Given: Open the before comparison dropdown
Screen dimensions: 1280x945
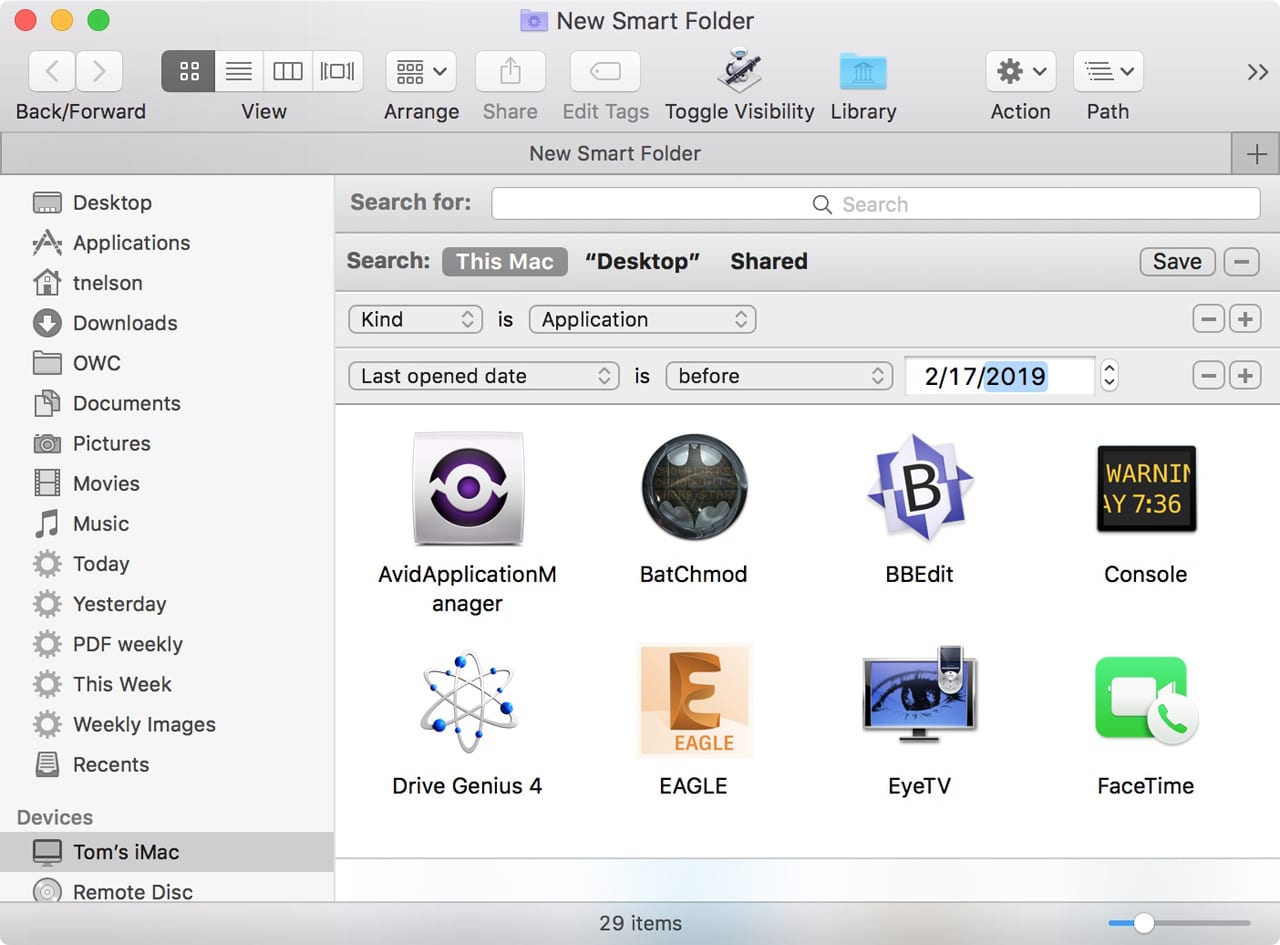Looking at the screenshot, I should (779, 376).
